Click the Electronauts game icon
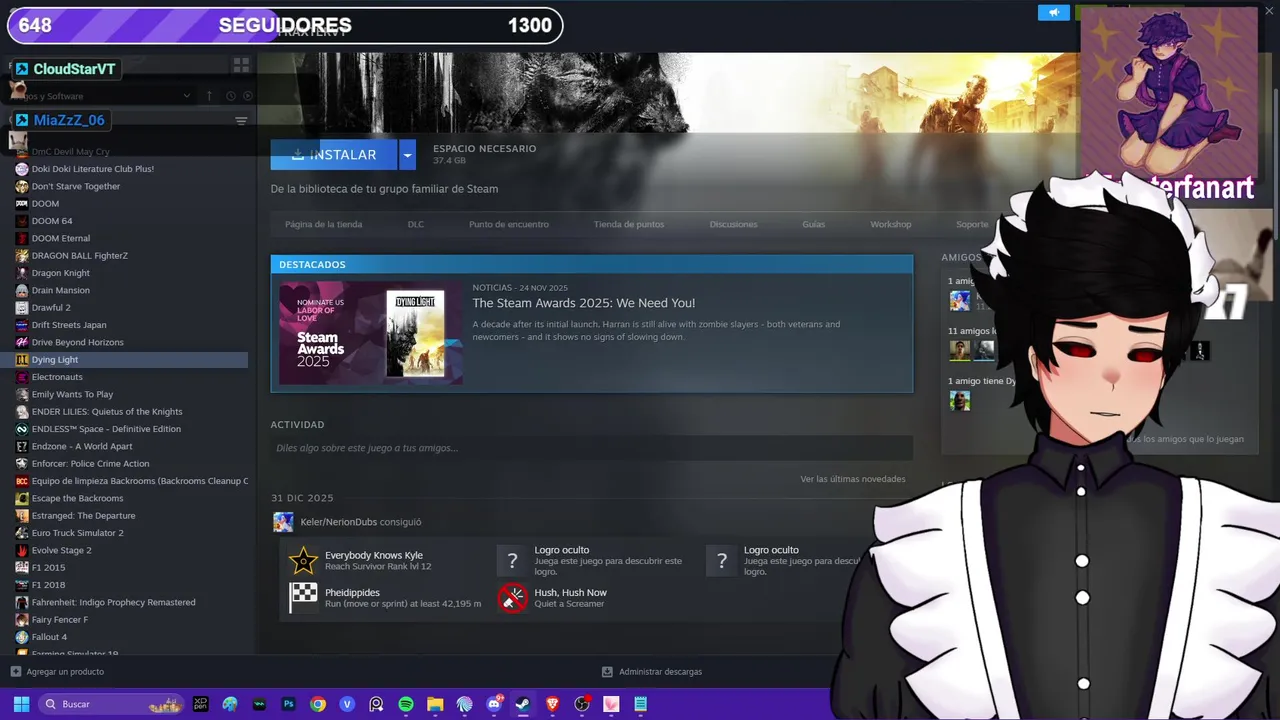Image resolution: width=1280 pixels, height=720 pixels. (x=22, y=377)
